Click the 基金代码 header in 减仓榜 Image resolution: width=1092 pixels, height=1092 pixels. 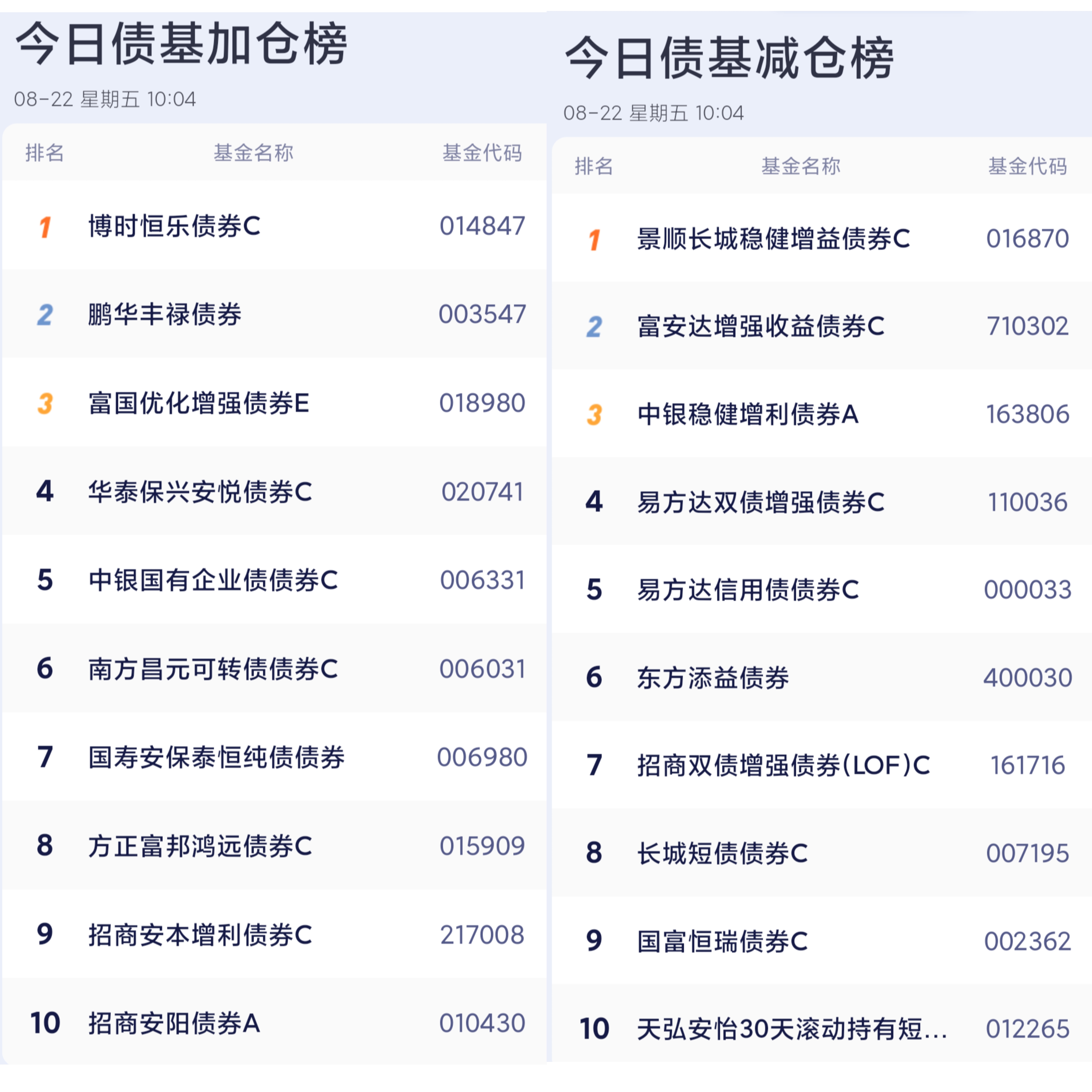click(1027, 166)
